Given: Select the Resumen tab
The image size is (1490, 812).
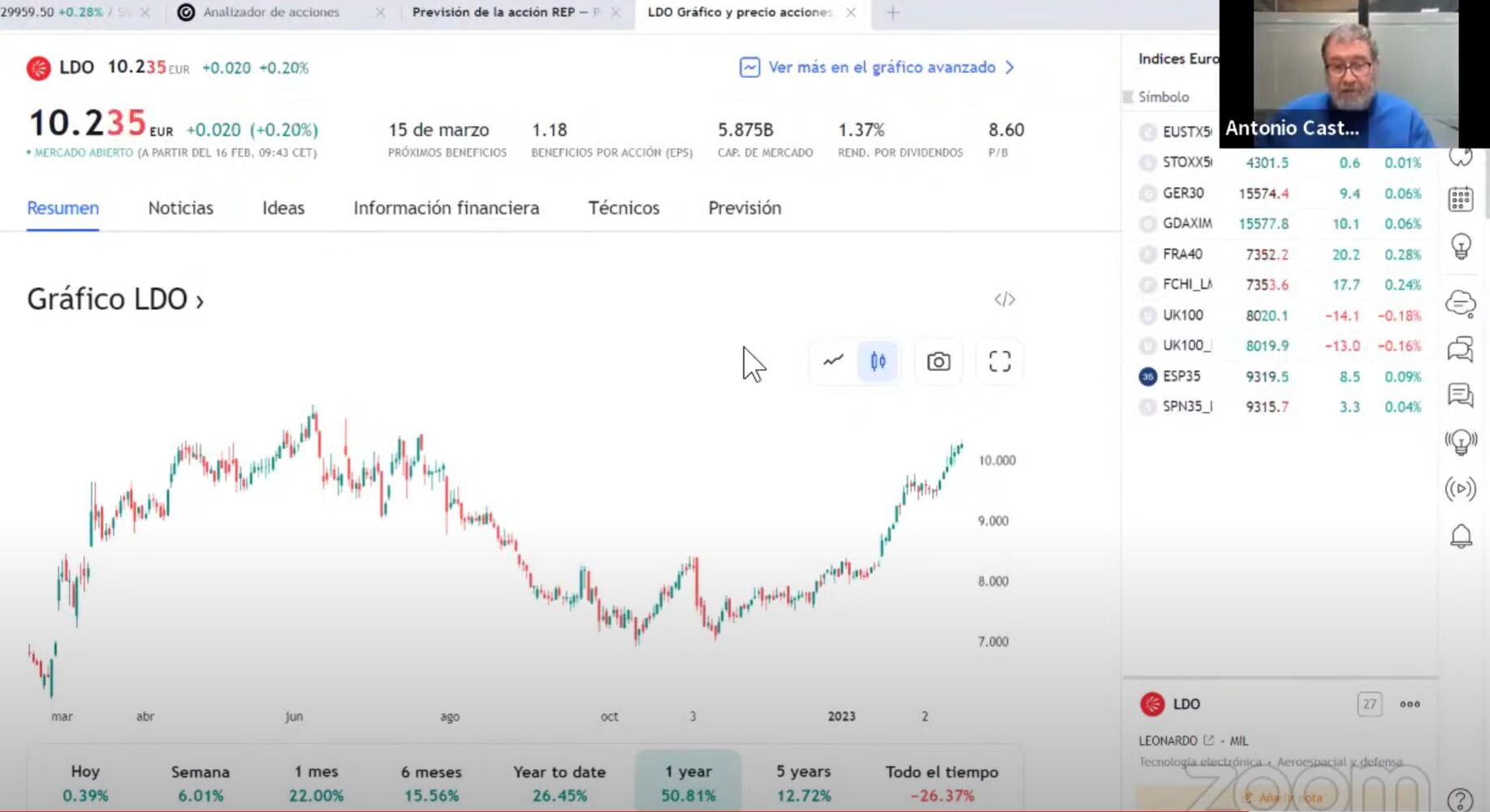Looking at the screenshot, I should [63, 208].
